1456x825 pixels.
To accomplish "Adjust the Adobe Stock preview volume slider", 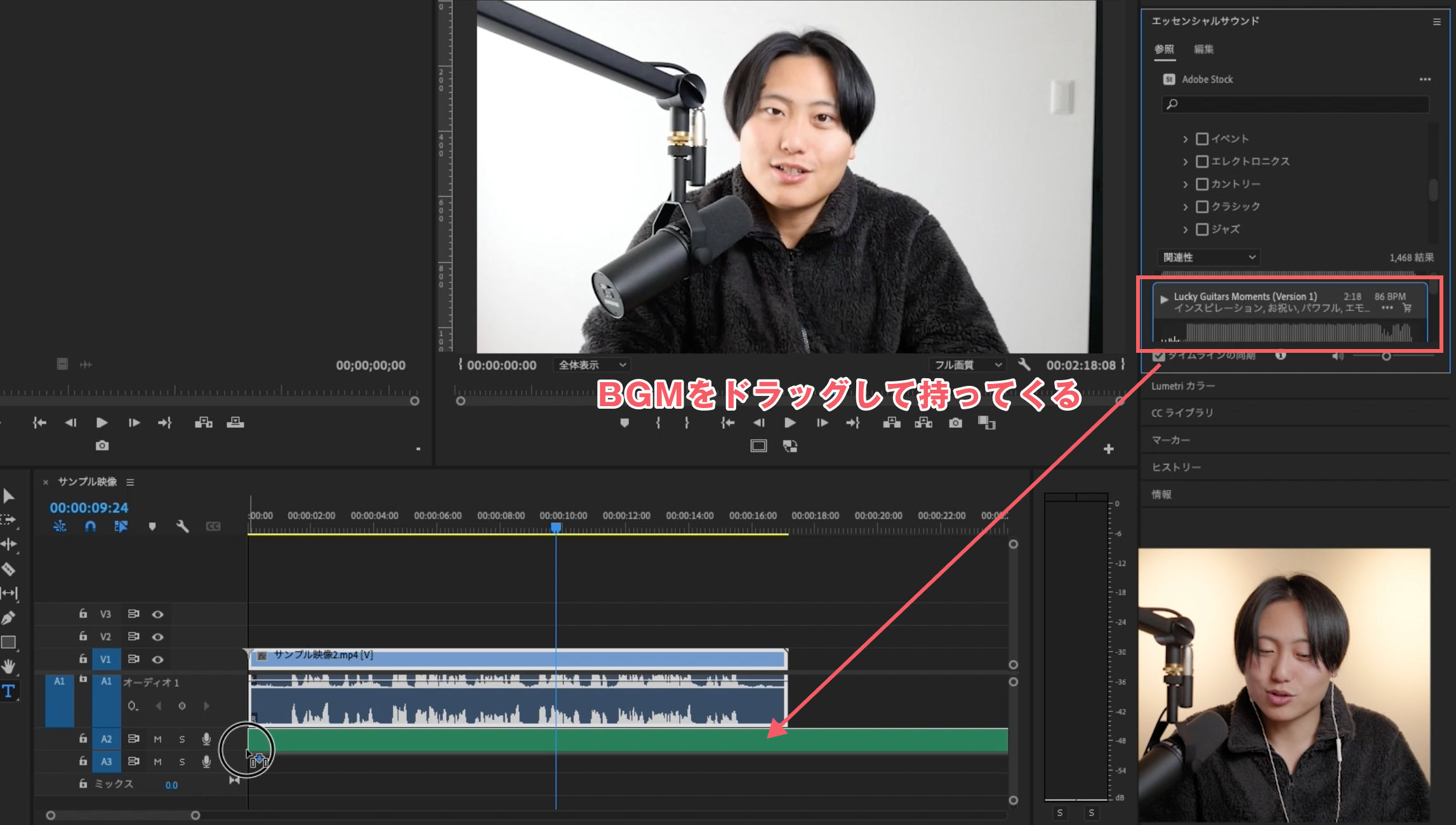I will pyautogui.click(x=1386, y=356).
